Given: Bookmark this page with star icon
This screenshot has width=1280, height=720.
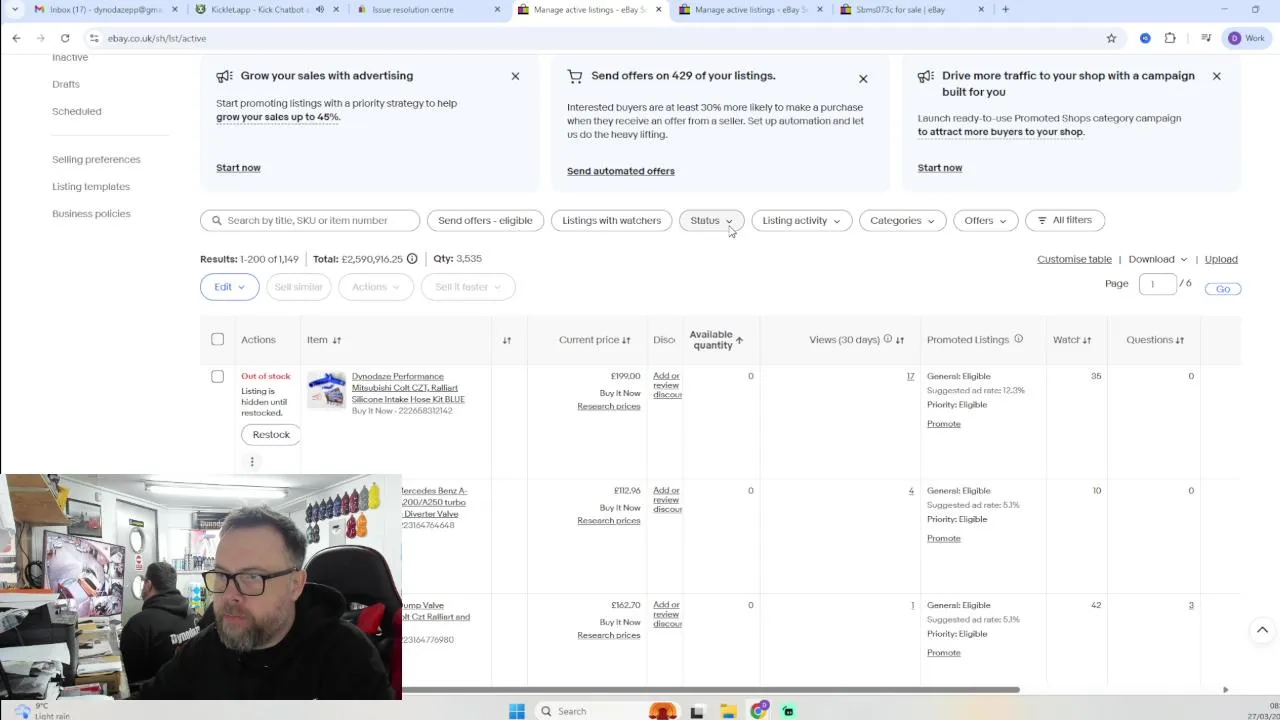Looking at the screenshot, I should tap(1111, 38).
